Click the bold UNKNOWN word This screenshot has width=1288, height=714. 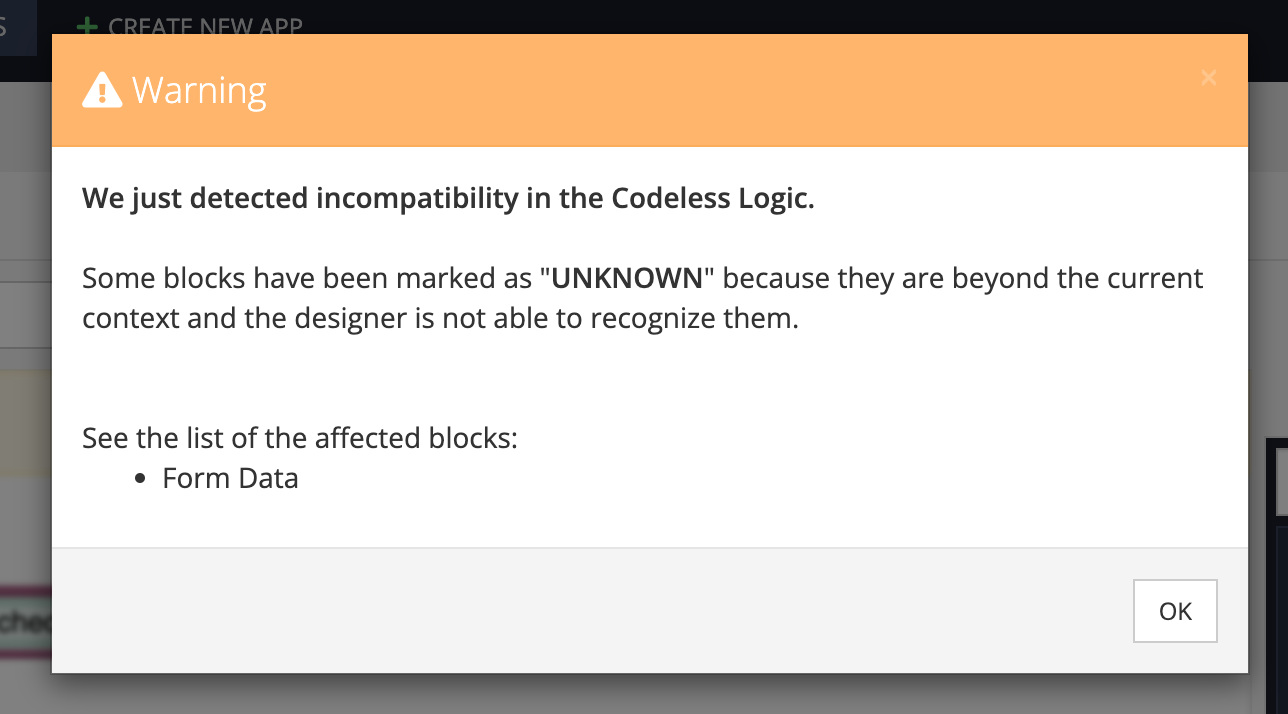click(628, 278)
